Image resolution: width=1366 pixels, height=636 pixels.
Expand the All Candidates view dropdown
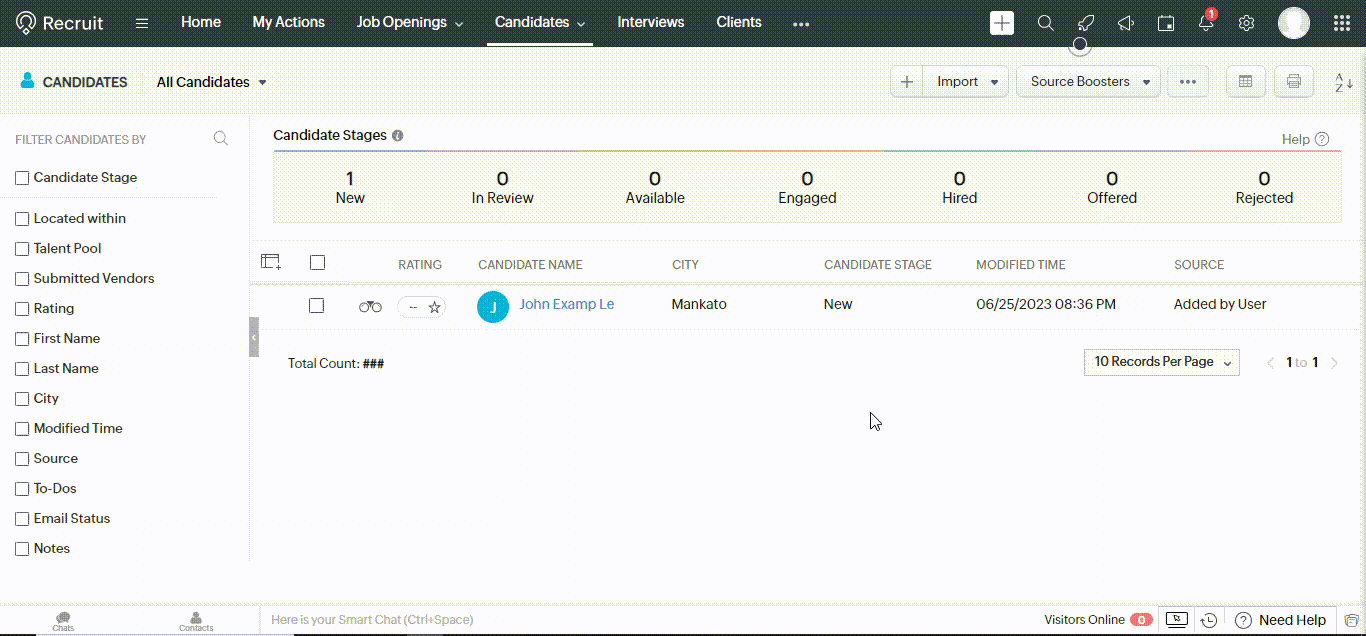211,82
